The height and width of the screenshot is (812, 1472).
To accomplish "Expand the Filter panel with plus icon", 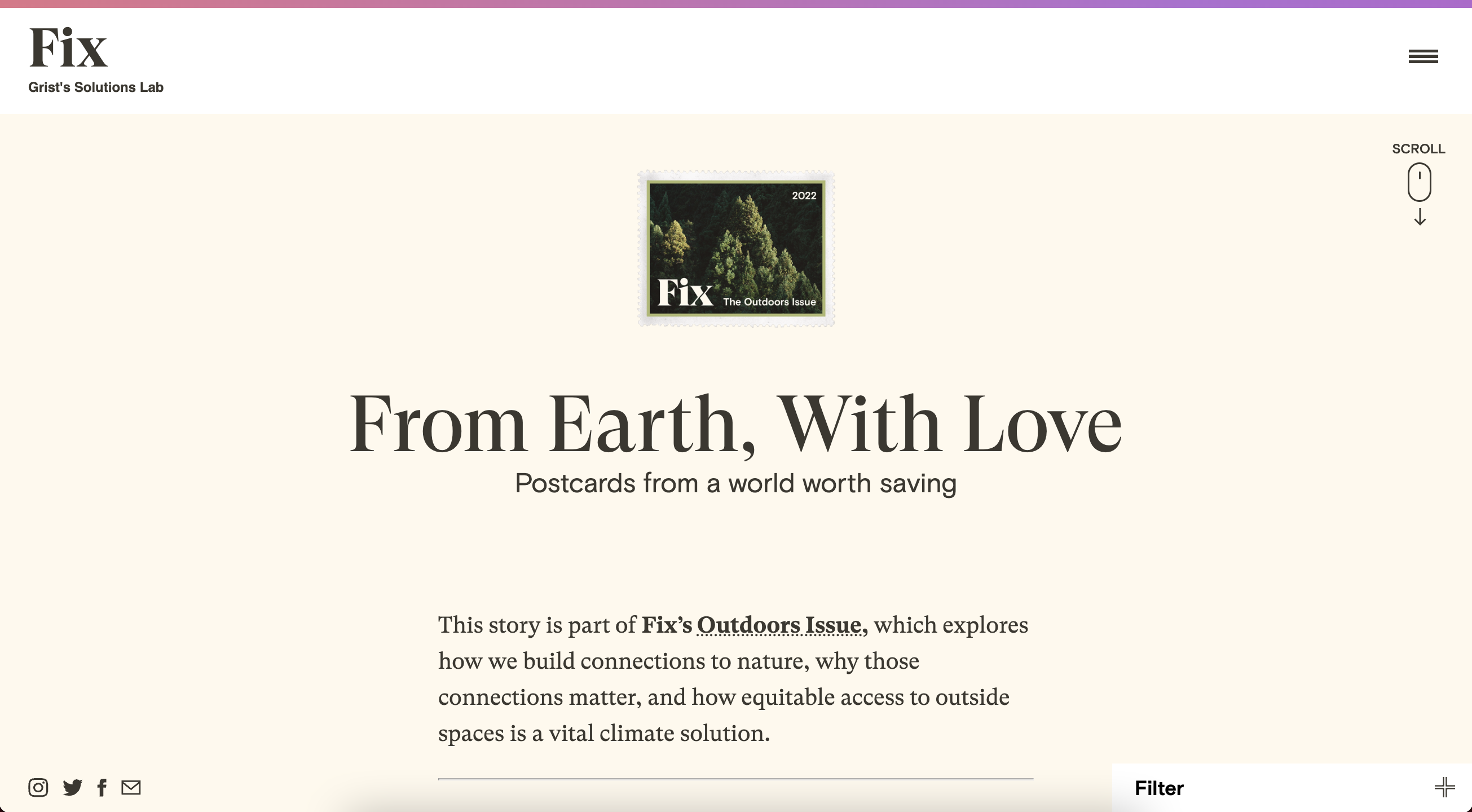I will click(x=1444, y=787).
